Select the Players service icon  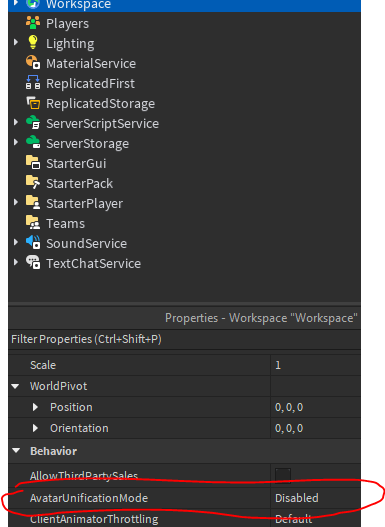(x=33, y=23)
